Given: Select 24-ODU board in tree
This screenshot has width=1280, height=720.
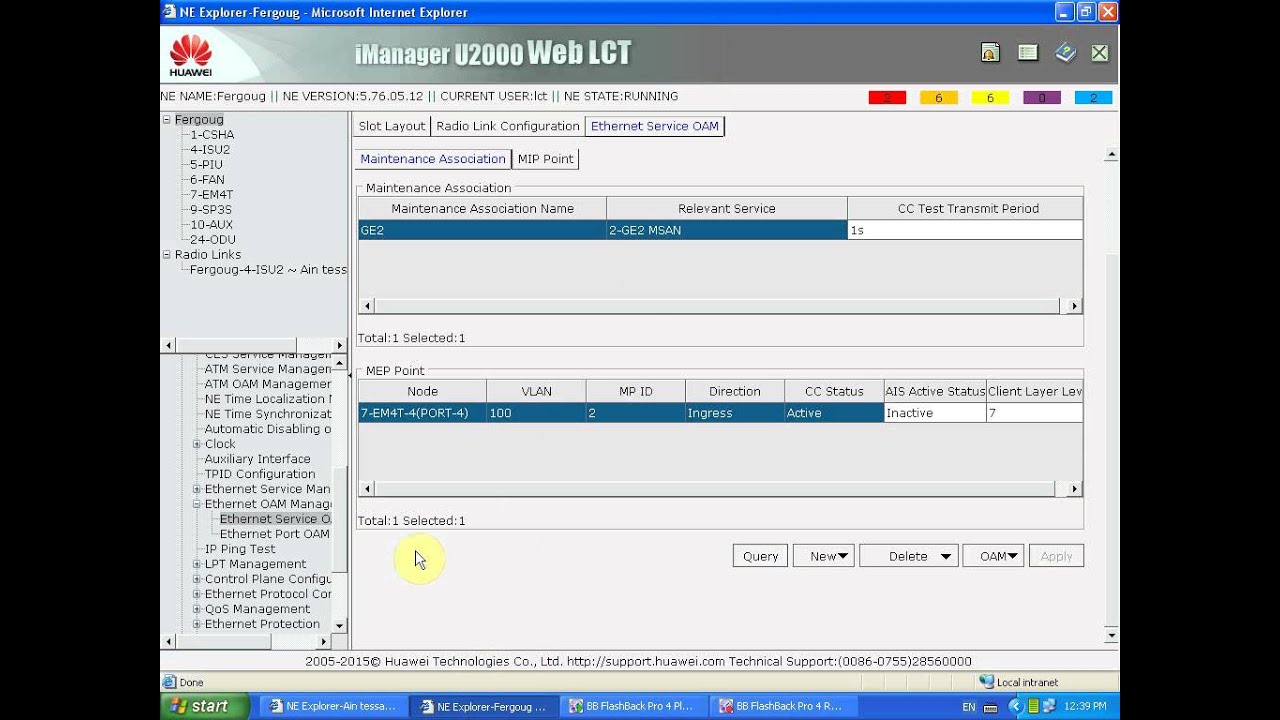Looking at the screenshot, I should coord(213,239).
